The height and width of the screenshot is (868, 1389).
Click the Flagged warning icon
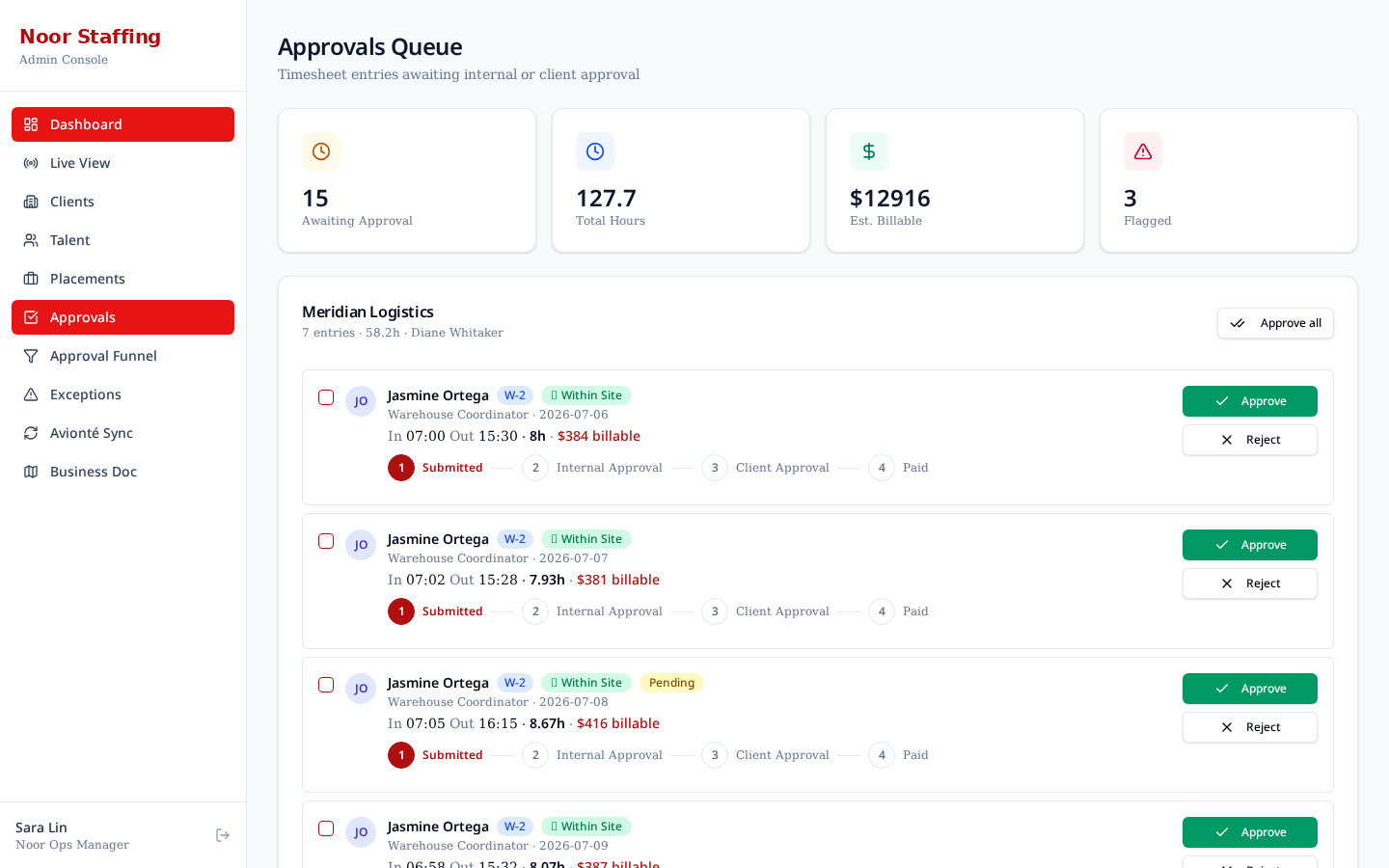1143,151
